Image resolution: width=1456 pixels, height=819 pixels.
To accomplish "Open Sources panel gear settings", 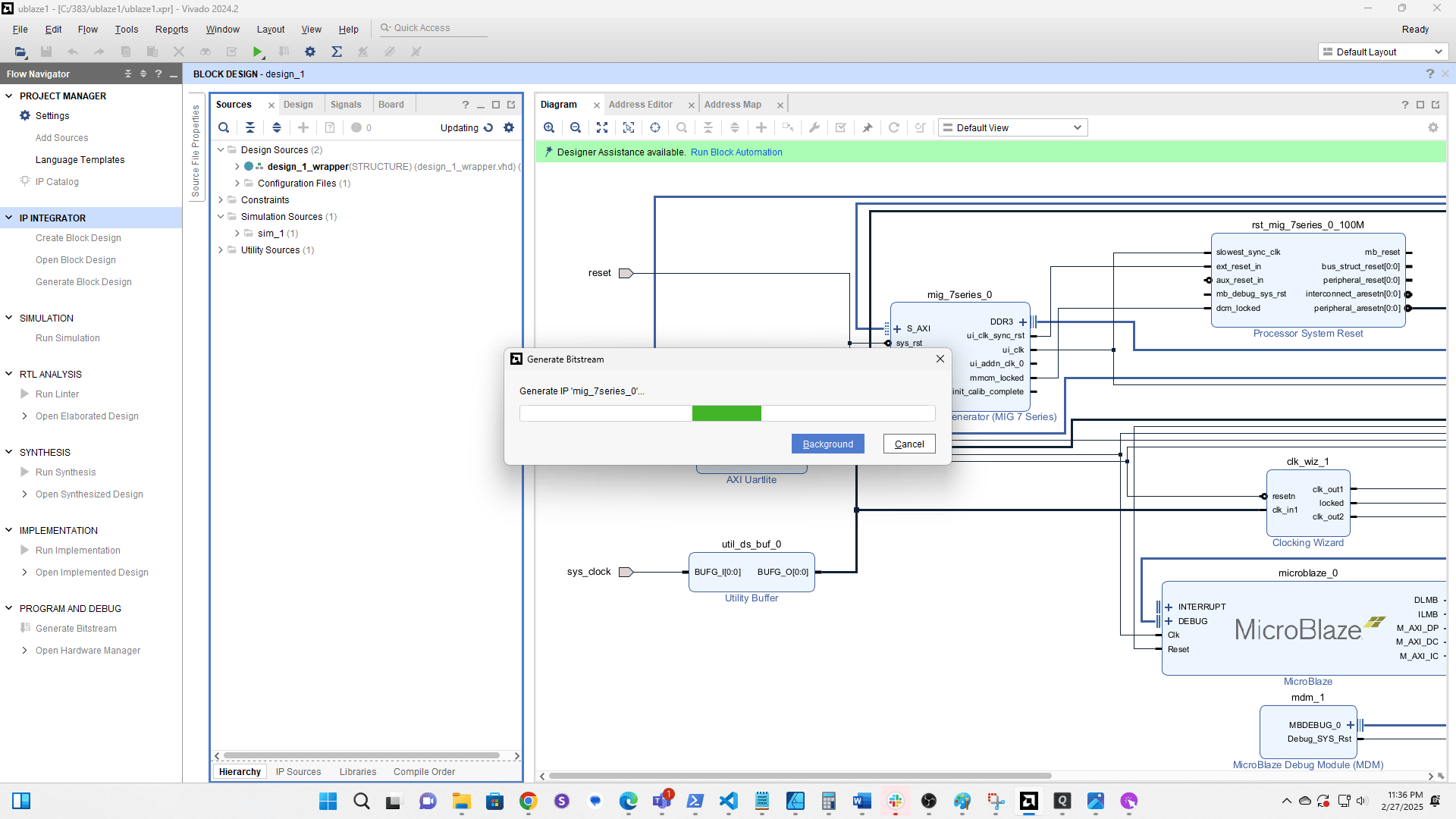I will click(x=509, y=127).
